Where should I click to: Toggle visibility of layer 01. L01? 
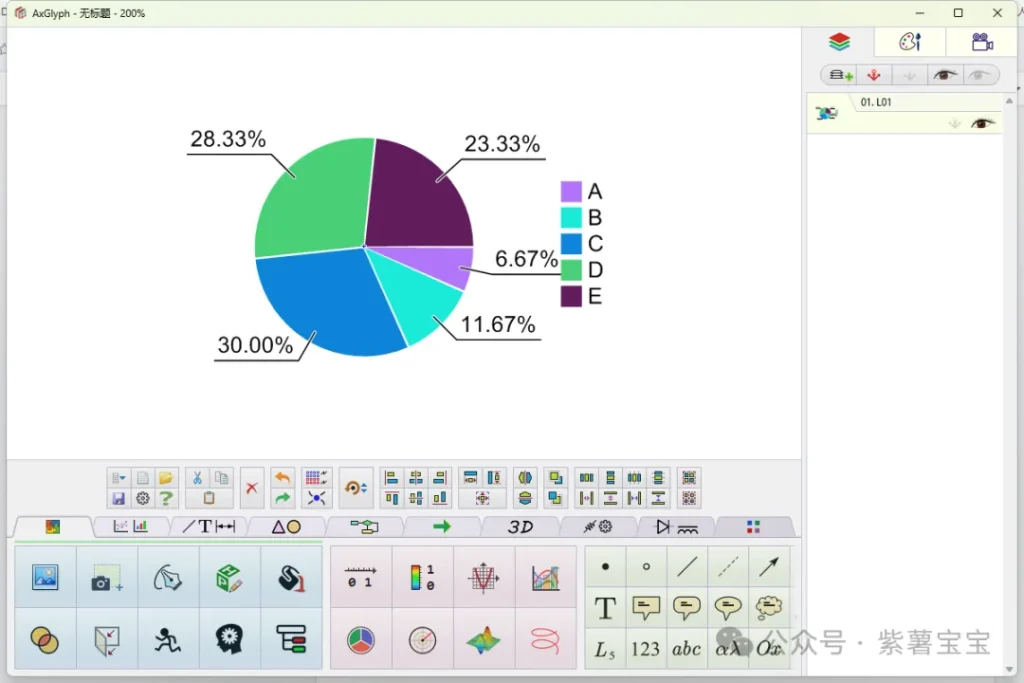point(983,123)
